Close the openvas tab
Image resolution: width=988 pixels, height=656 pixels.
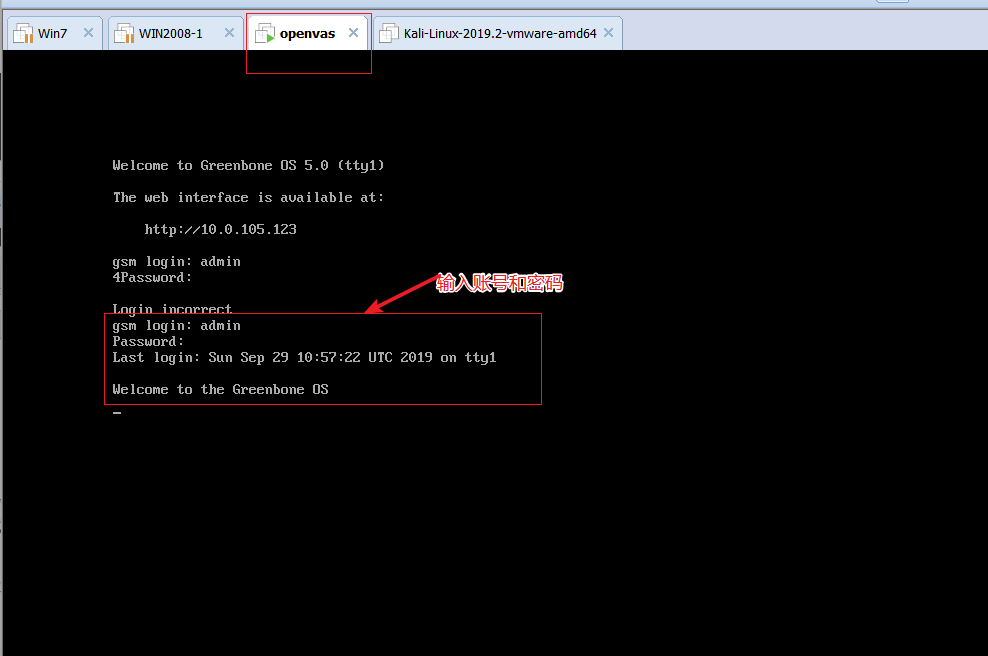coord(353,33)
